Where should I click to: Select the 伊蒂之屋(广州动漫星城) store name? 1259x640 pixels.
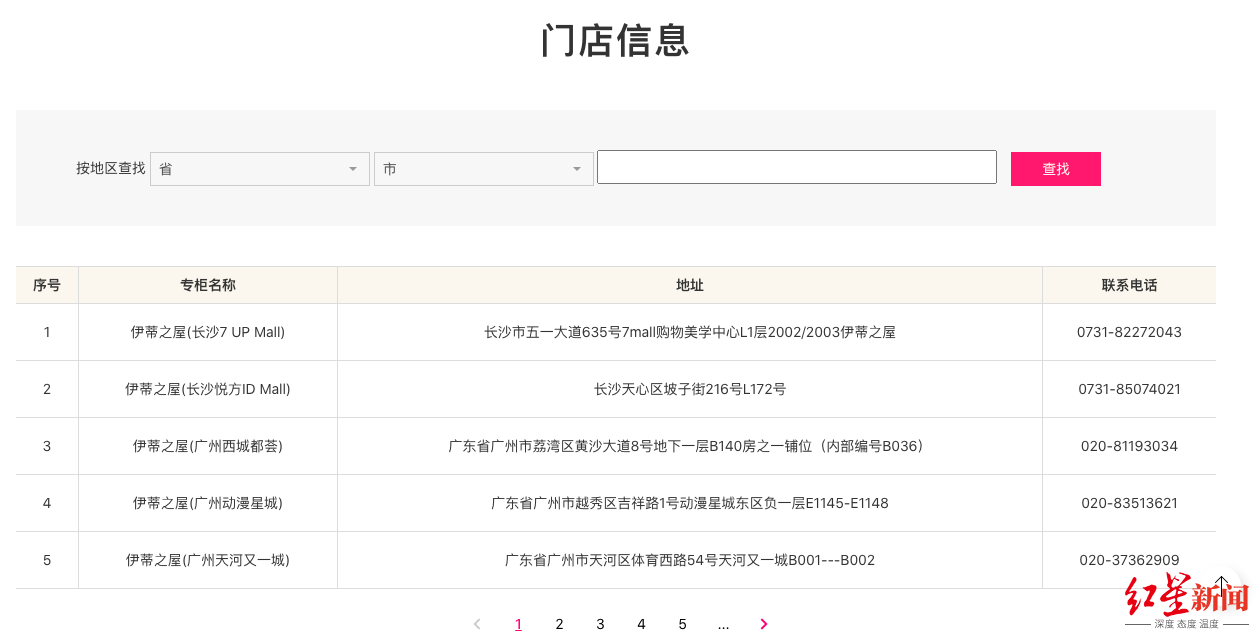click(208, 503)
